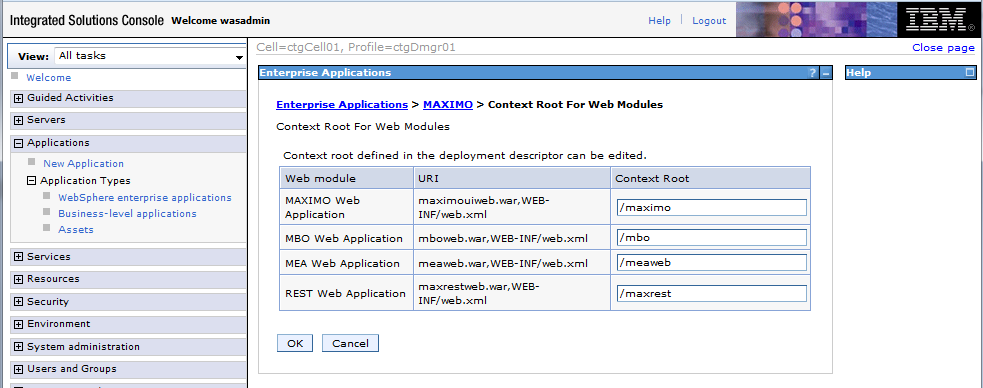Screen dimensions: 983x388
Task: Select maximouiweb.war URI cell
Action: coord(512,207)
